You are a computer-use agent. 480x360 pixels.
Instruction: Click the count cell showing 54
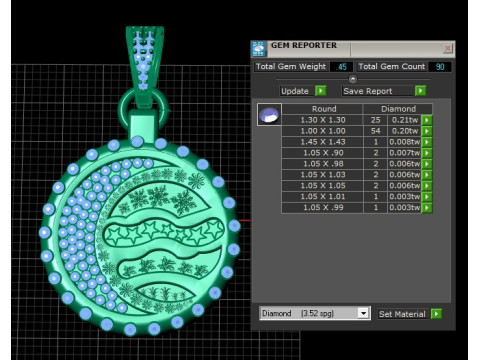tap(375, 131)
